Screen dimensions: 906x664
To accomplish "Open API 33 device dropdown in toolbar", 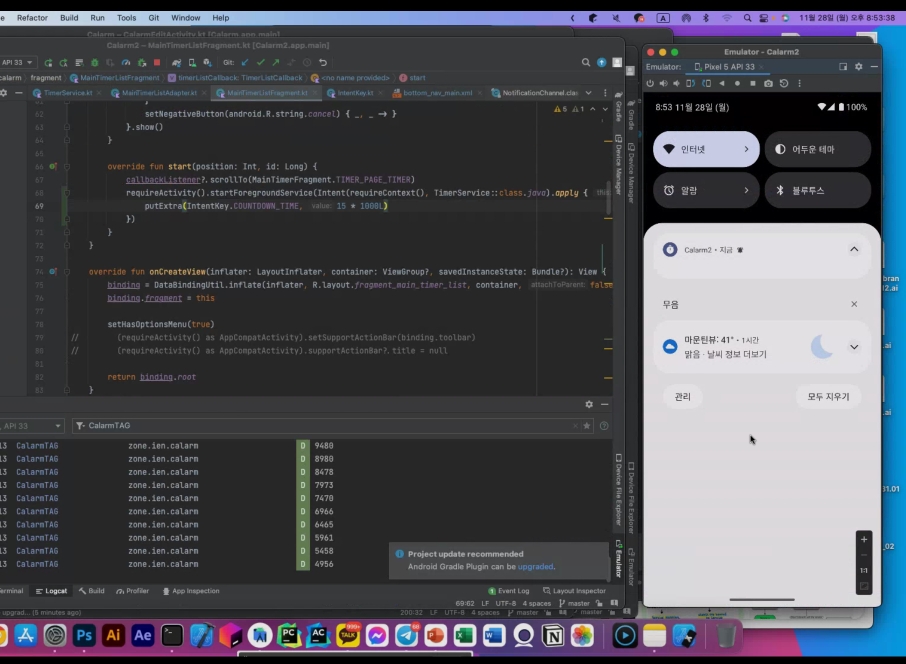I will click(x=17, y=62).
